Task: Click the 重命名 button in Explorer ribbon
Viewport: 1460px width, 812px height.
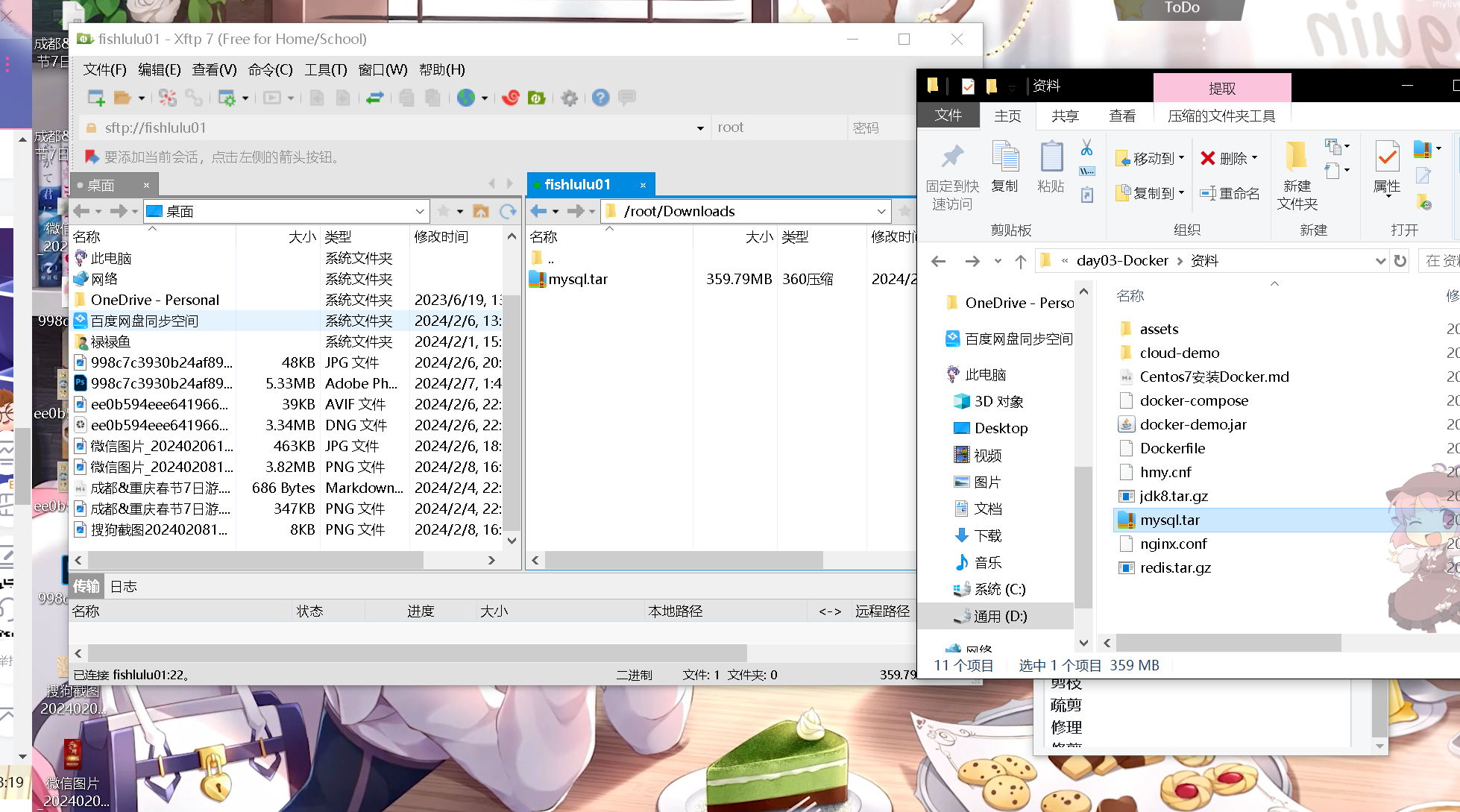Action: click(x=1230, y=194)
